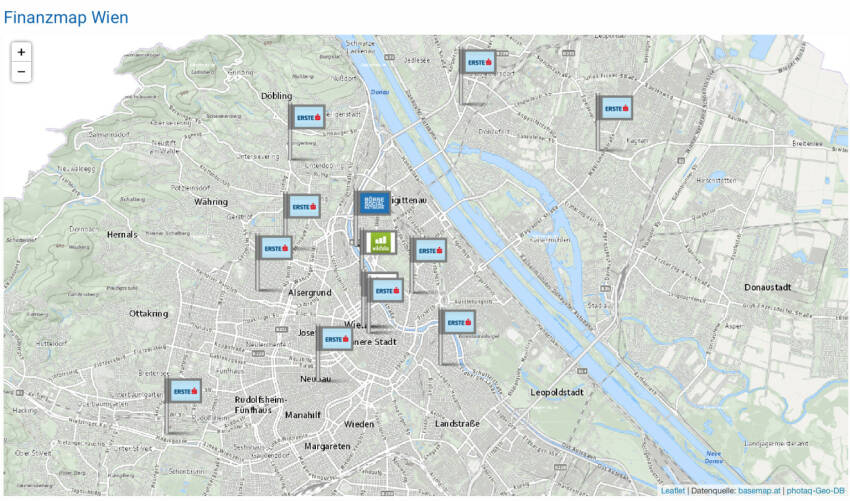Click the Erste flag near Jedlesee
The height and width of the screenshot is (501, 850).
[x=479, y=62]
